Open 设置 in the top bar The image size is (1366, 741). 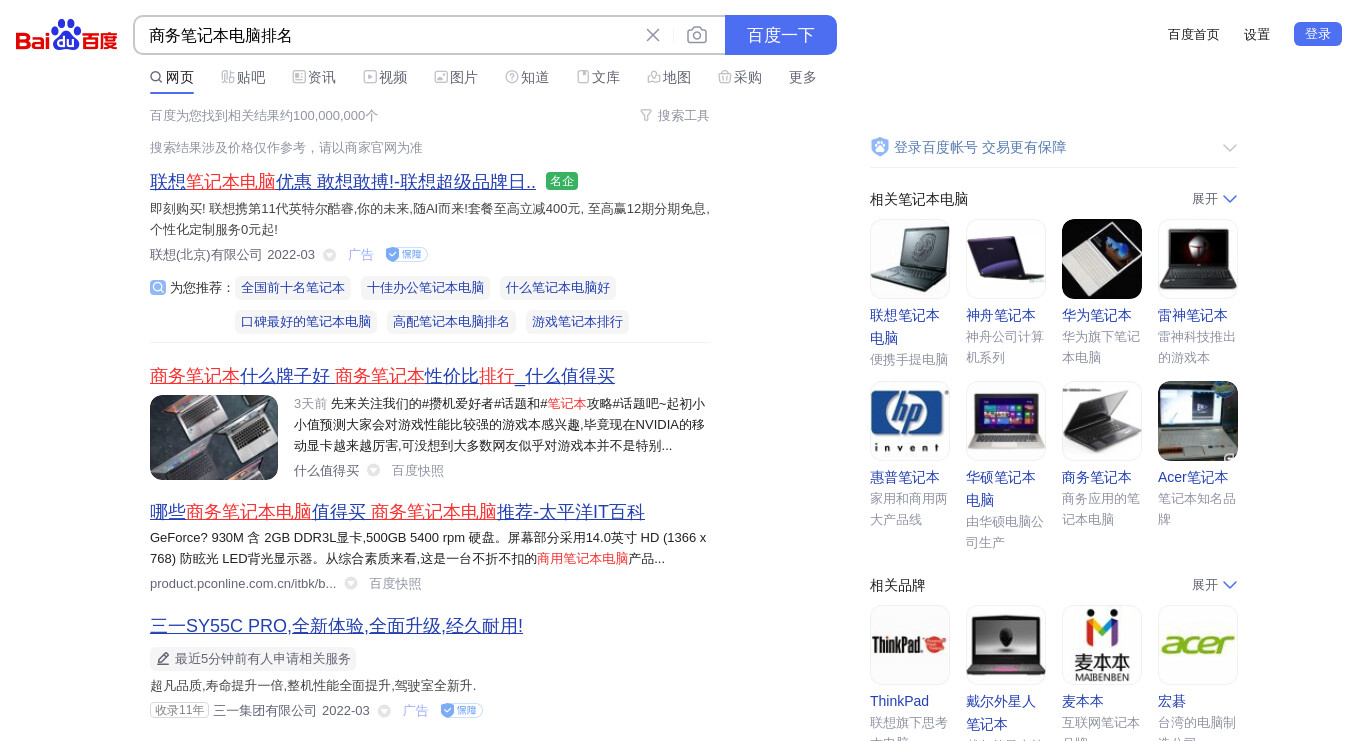tap(1257, 34)
